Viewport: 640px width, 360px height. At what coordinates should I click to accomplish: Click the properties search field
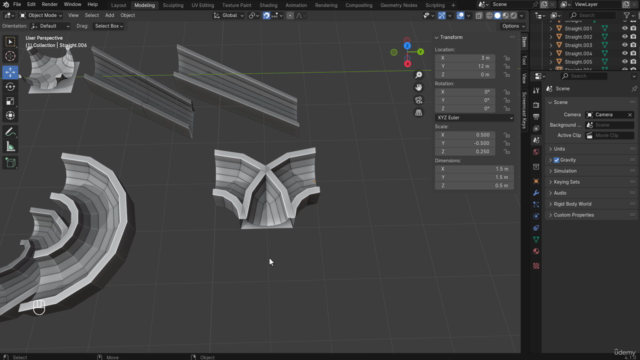coord(584,76)
